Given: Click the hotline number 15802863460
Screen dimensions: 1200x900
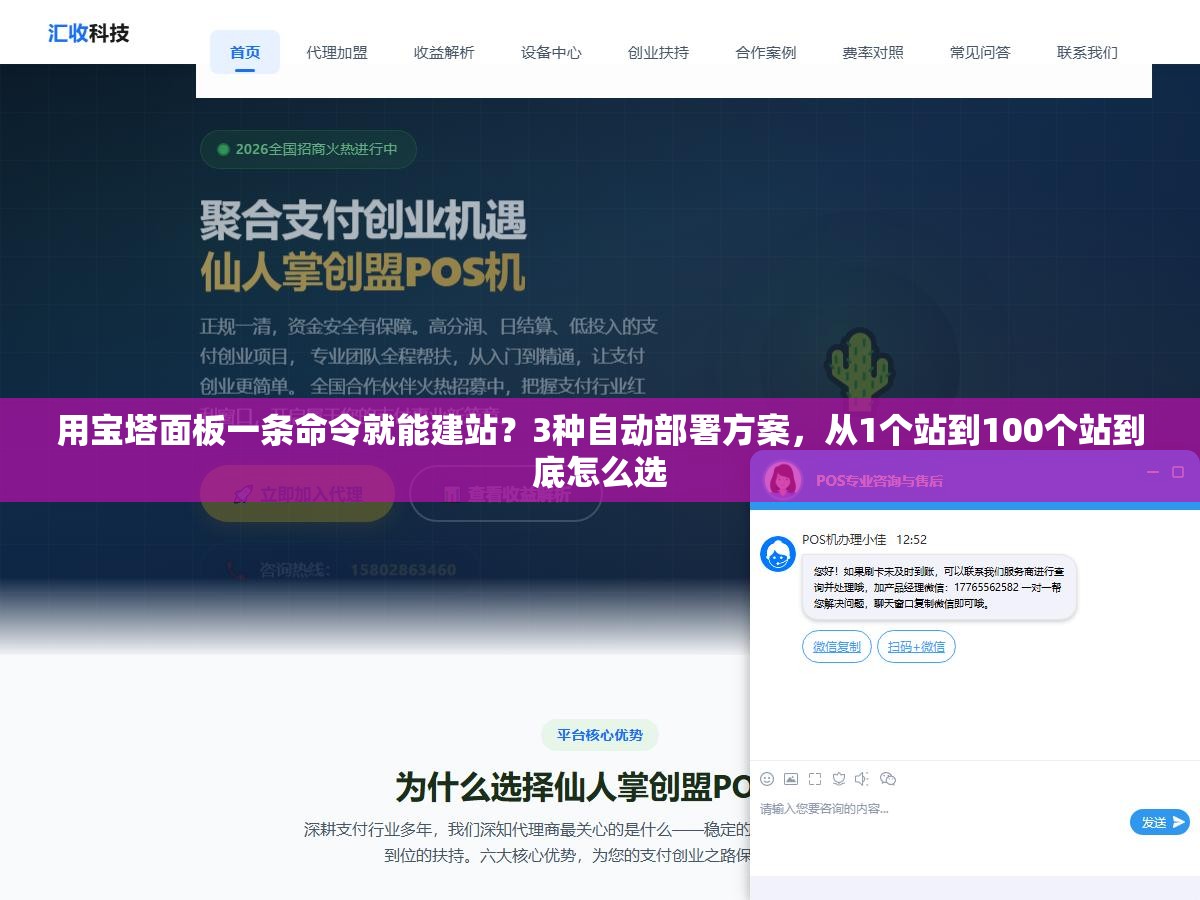Looking at the screenshot, I should tap(403, 570).
